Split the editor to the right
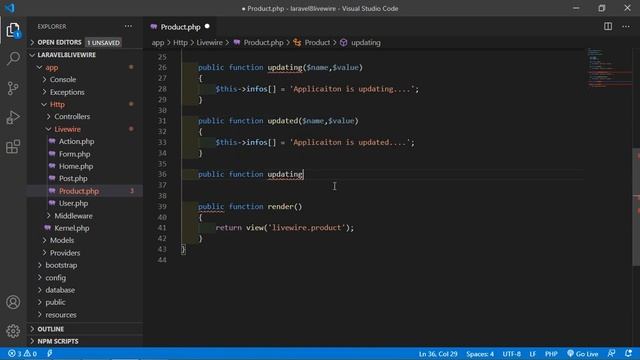This screenshot has height=360, width=640. pyautogui.click(x=608, y=27)
